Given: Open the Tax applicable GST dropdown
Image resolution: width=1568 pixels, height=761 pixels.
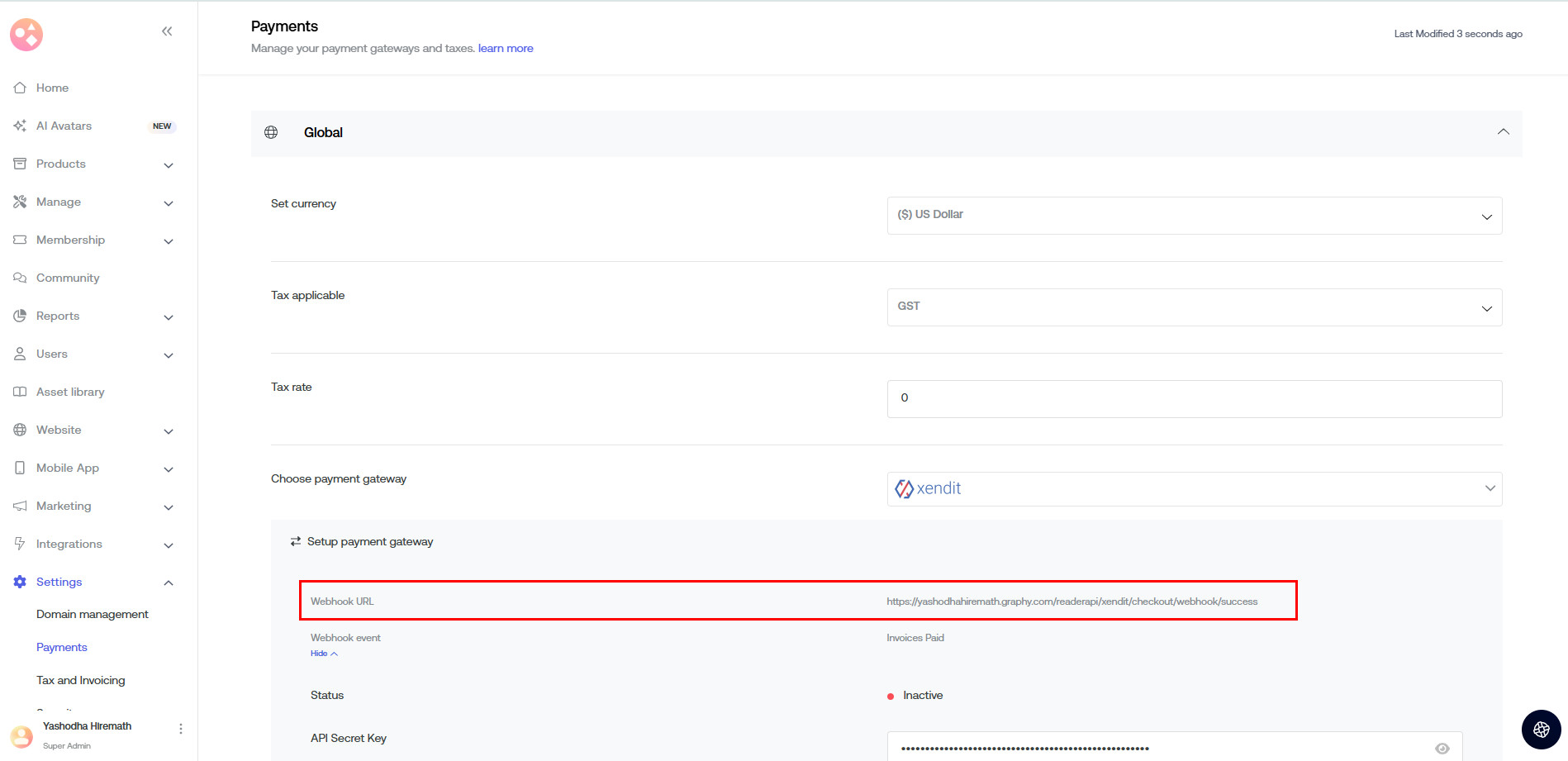Looking at the screenshot, I should (x=1194, y=307).
